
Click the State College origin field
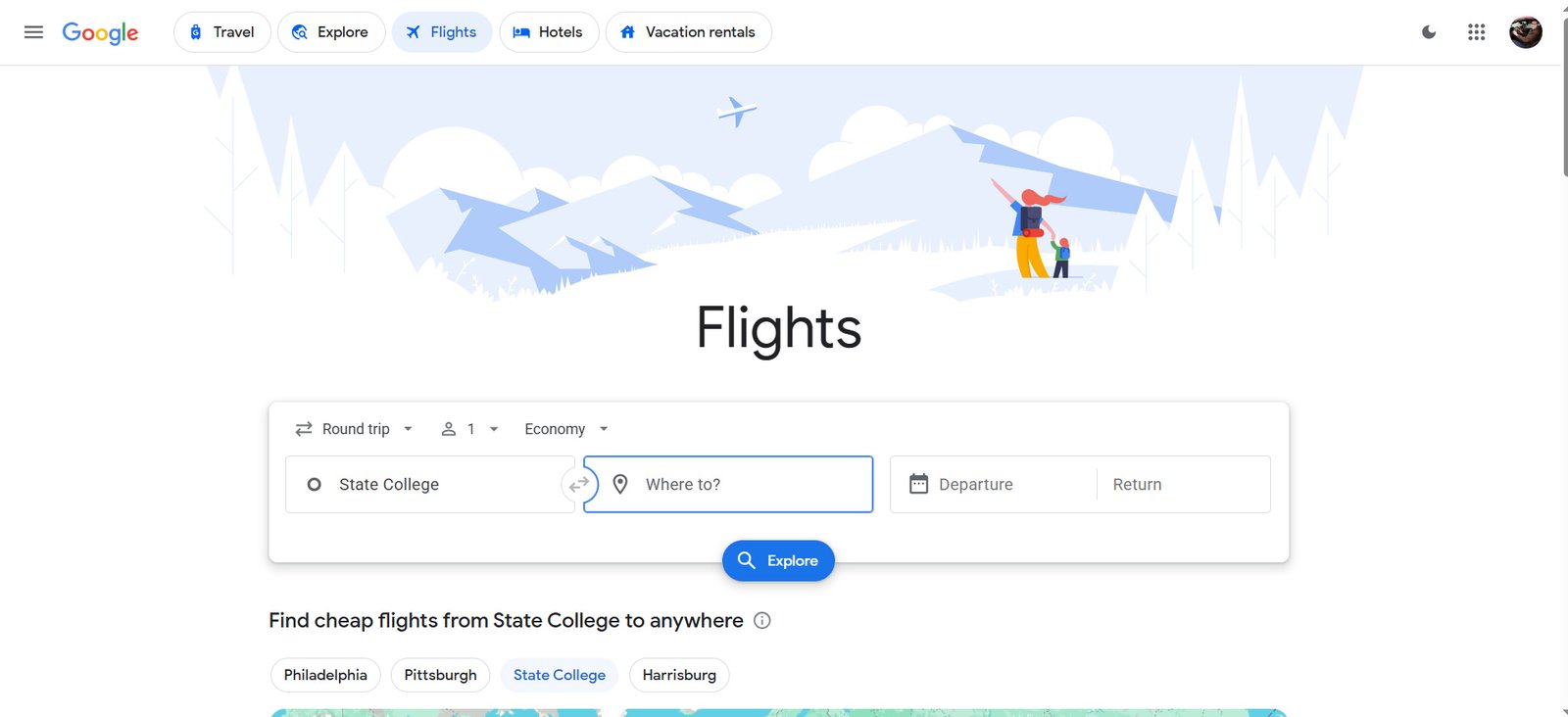point(430,484)
